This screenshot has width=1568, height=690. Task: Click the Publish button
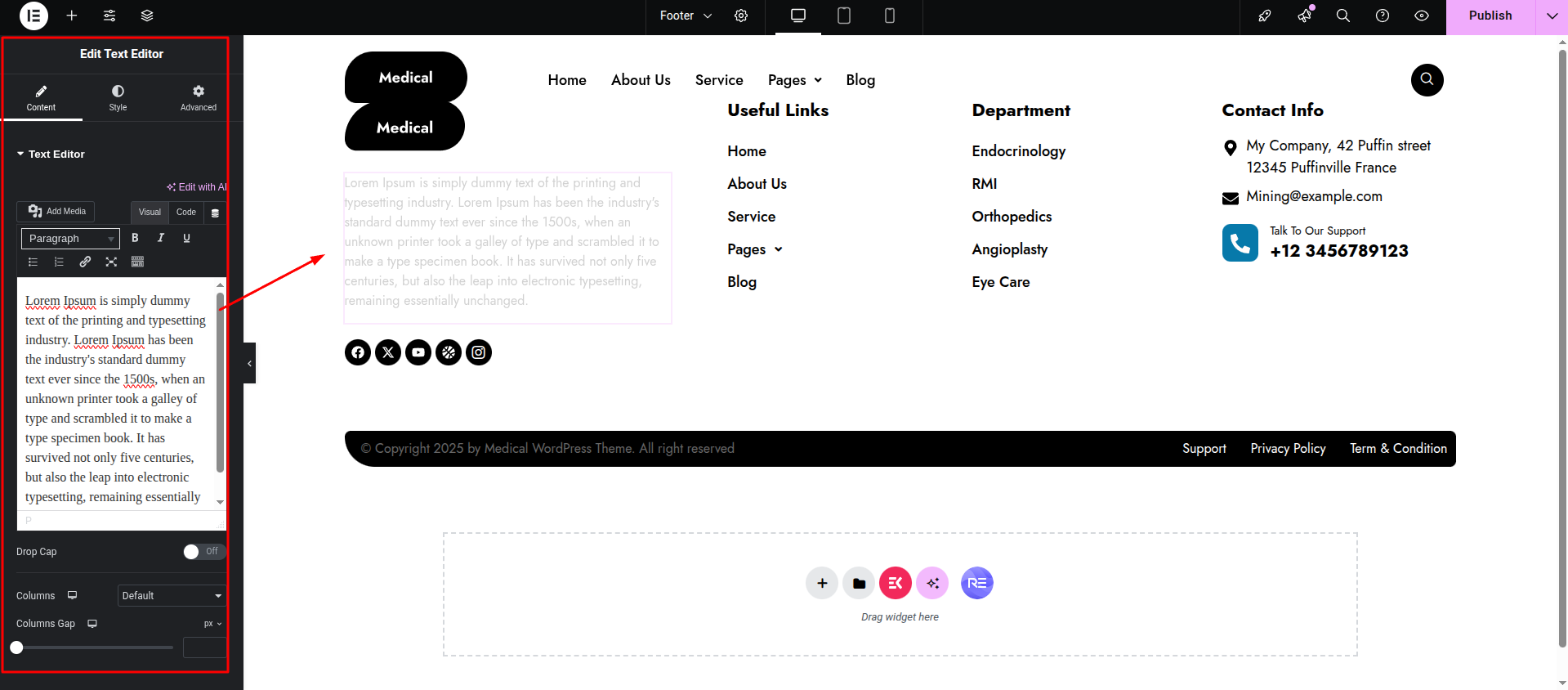pyautogui.click(x=1490, y=16)
